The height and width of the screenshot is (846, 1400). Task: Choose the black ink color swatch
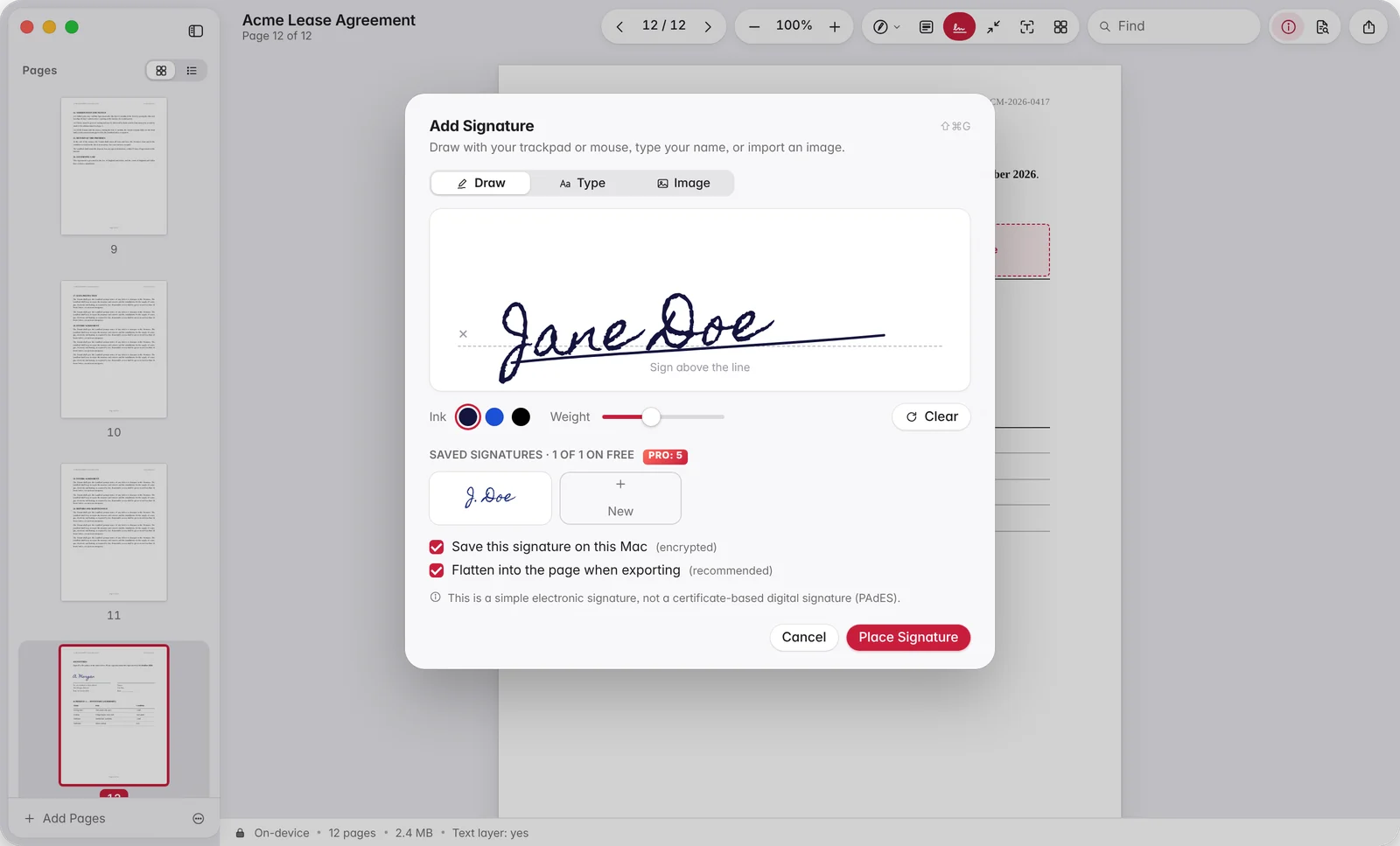pyautogui.click(x=521, y=417)
